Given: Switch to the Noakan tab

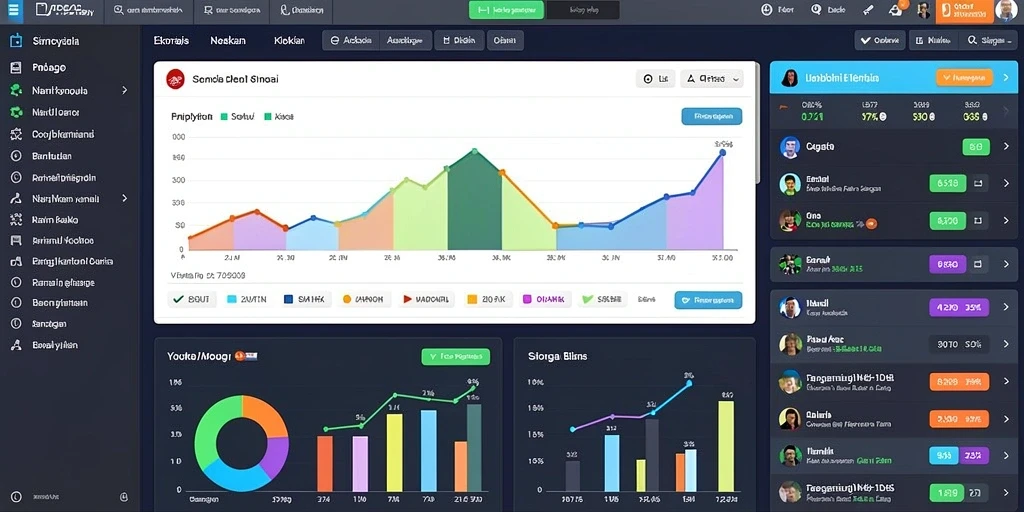Looking at the screenshot, I should pyautogui.click(x=228, y=40).
